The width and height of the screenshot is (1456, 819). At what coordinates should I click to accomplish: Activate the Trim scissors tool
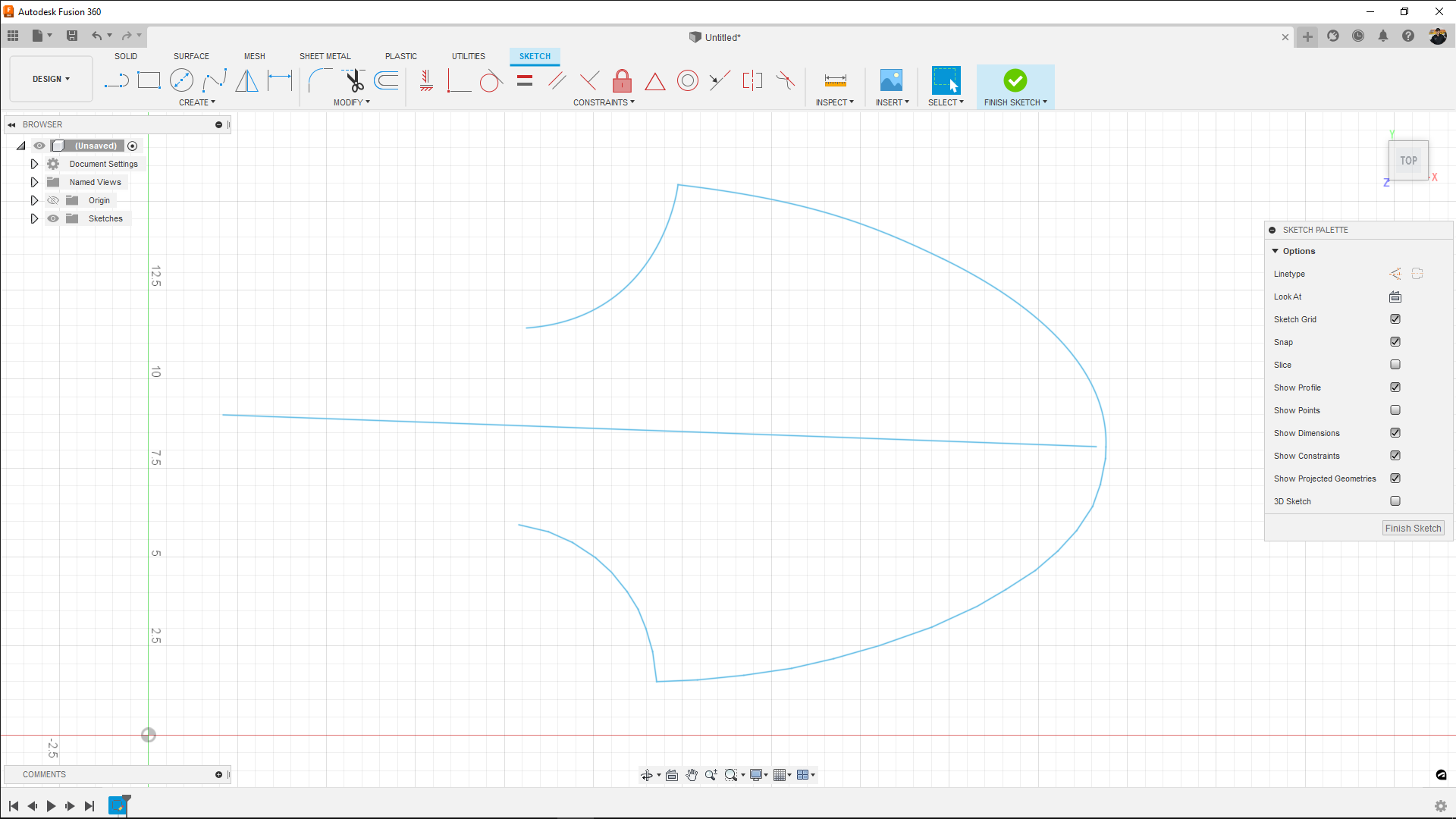click(x=354, y=80)
